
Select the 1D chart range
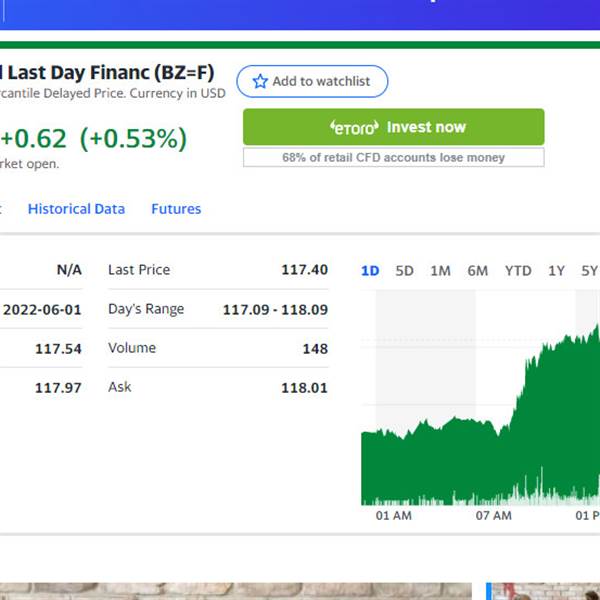pos(370,271)
